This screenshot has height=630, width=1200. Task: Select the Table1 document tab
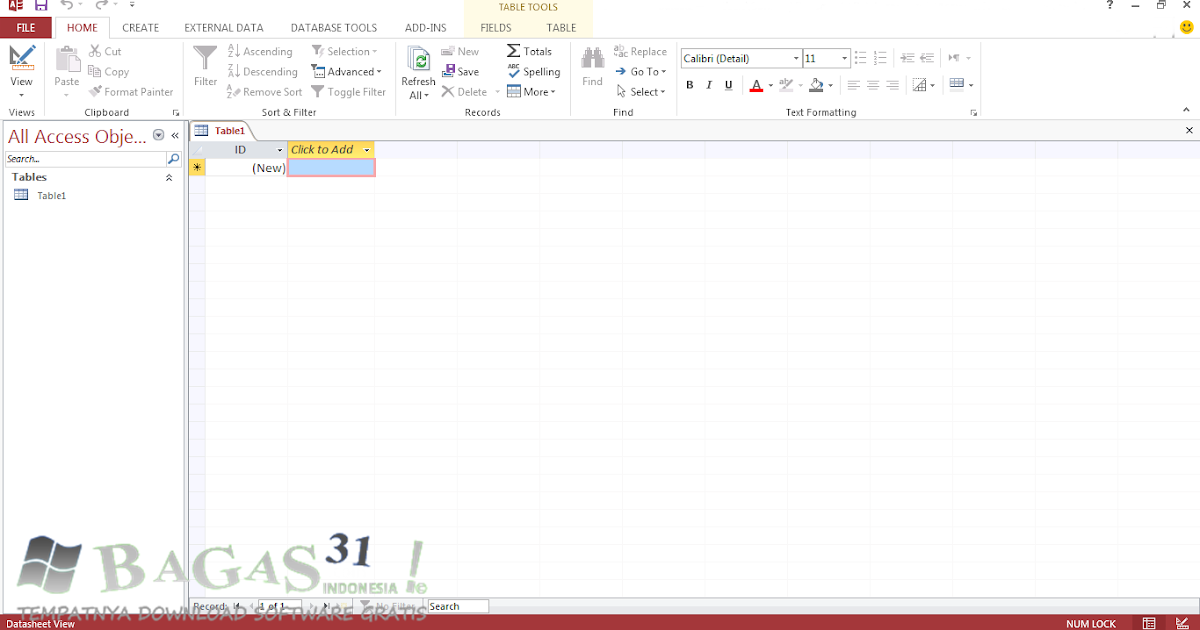[x=220, y=131]
